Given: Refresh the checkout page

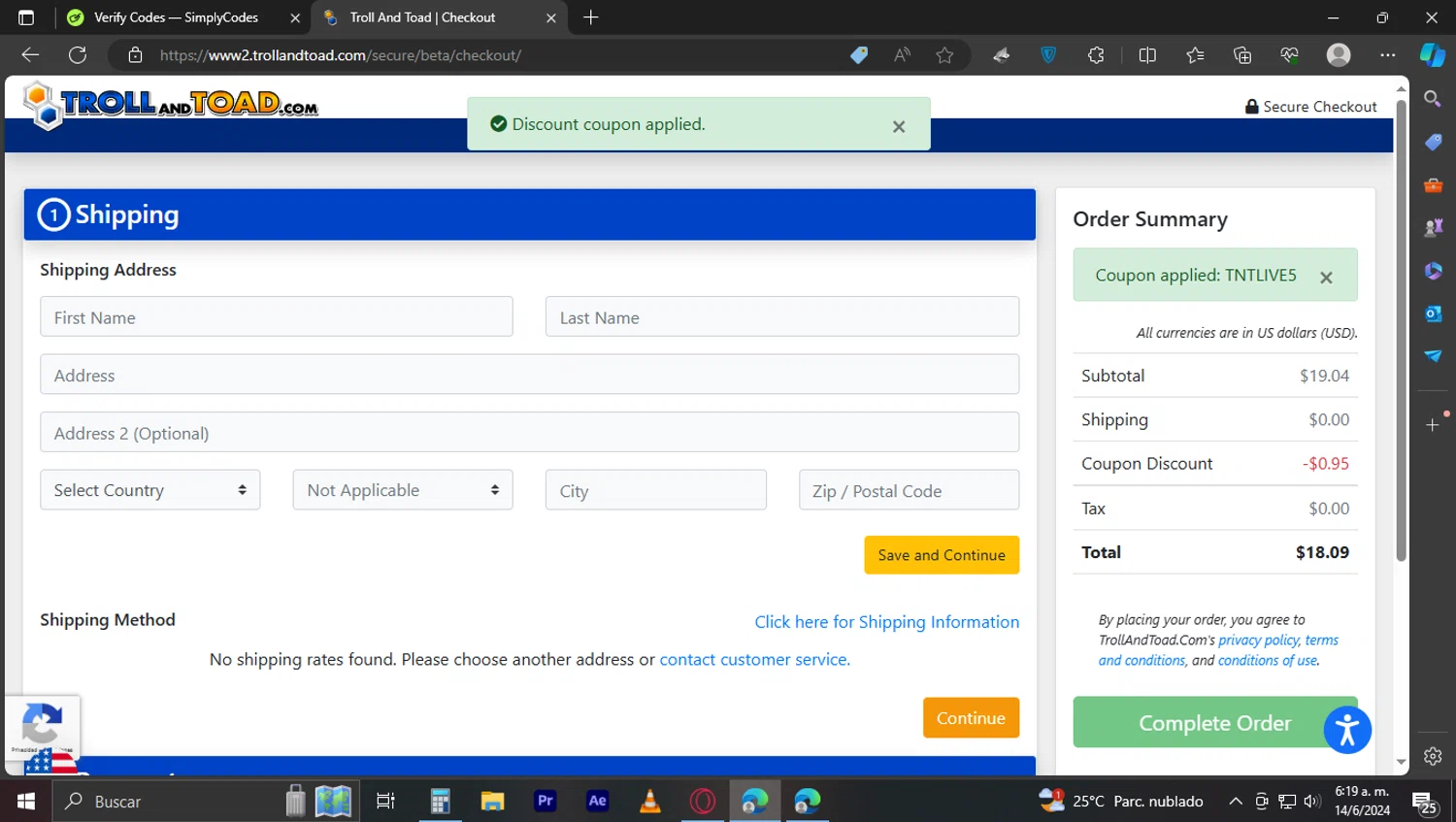Looking at the screenshot, I should (78, 55).
